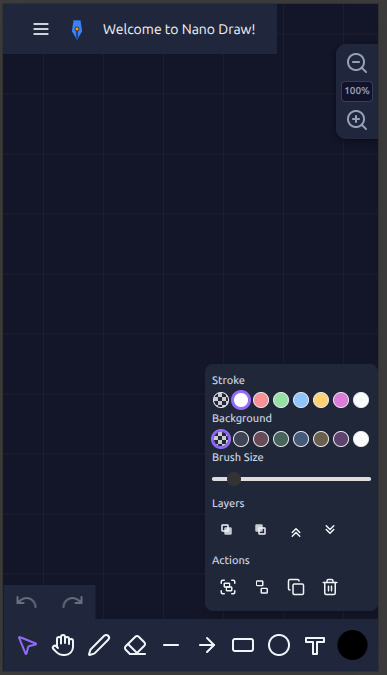
Task: Click the Layers section label
Action: pos(228,504)
